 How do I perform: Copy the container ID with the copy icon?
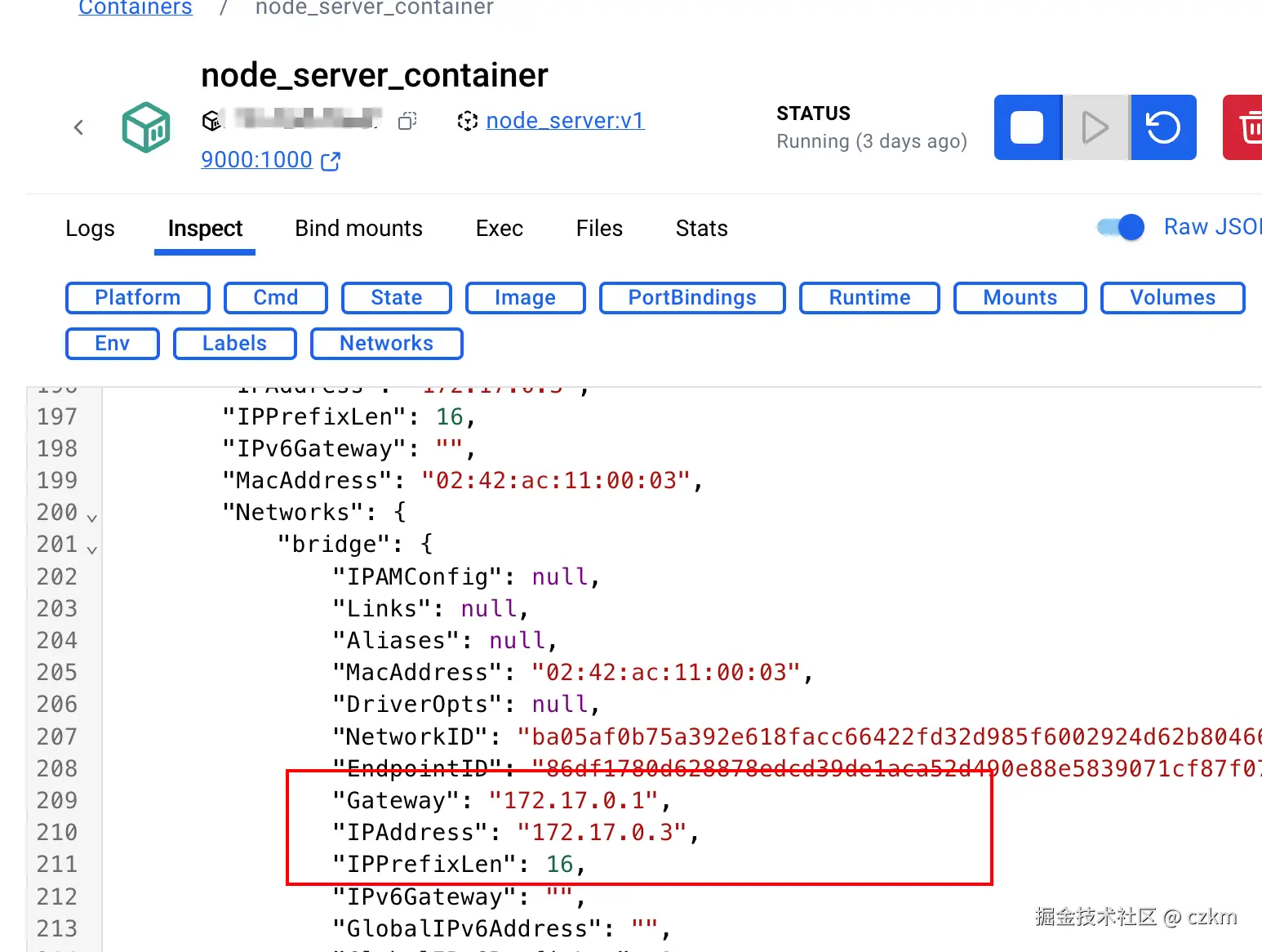click(x=407, y=121)
